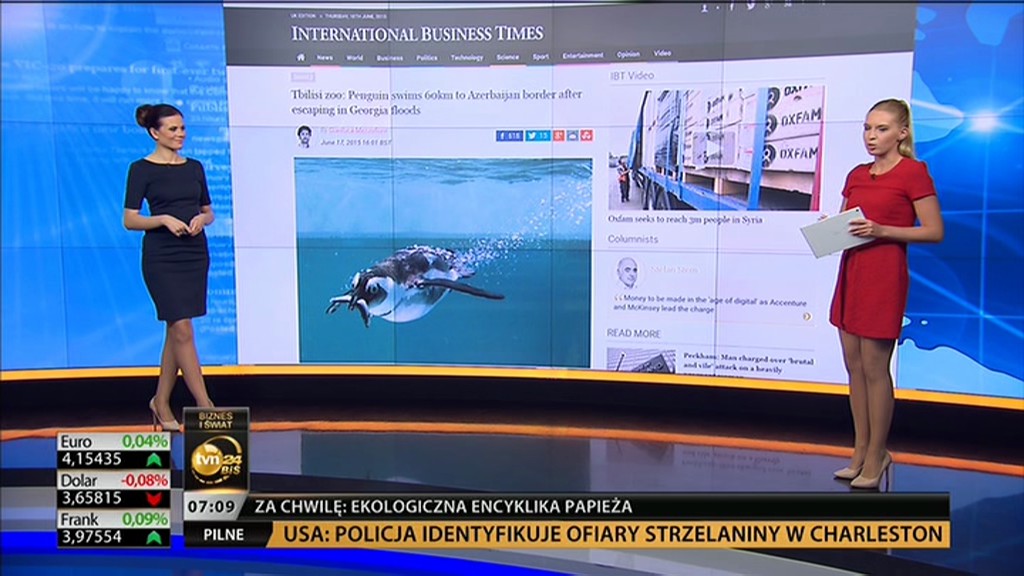Open the Tbilisi zoo penguin headline
Viewport: 1024px width, 576px height.
coord(437,102)
